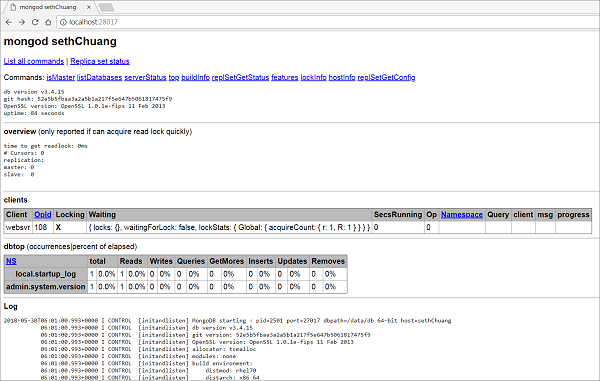Open Replica set status link

point(100,61)
